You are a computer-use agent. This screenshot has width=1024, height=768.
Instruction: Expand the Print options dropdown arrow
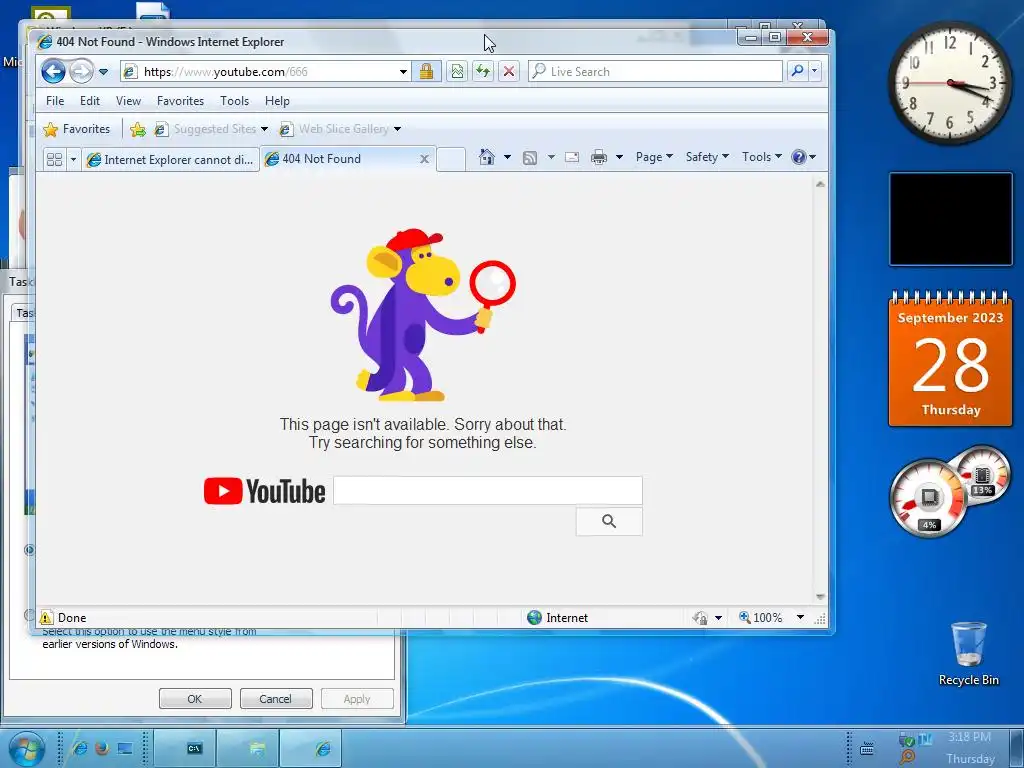point(619,157)
